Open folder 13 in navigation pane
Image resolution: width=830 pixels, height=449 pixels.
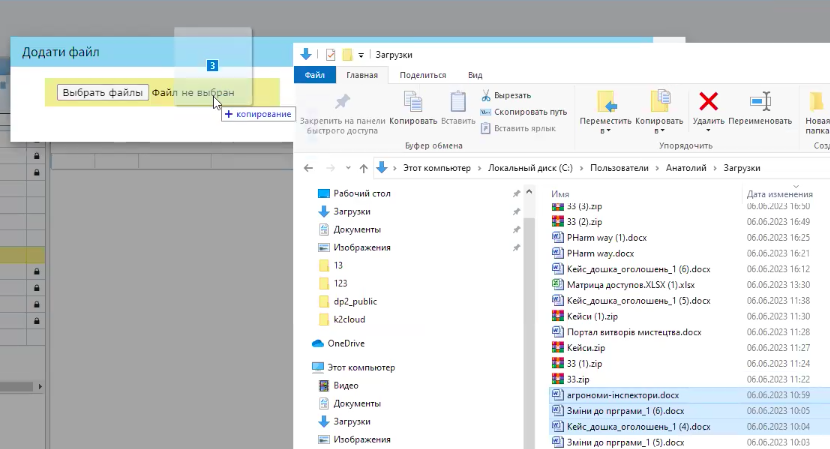(338, 265)
